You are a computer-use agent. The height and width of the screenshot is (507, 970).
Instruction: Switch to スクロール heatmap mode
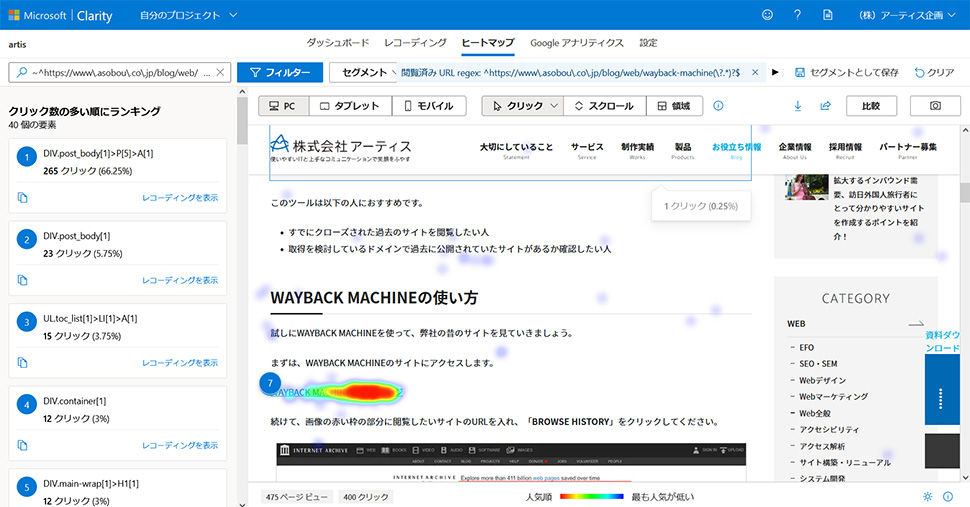(x=605, y=106)
